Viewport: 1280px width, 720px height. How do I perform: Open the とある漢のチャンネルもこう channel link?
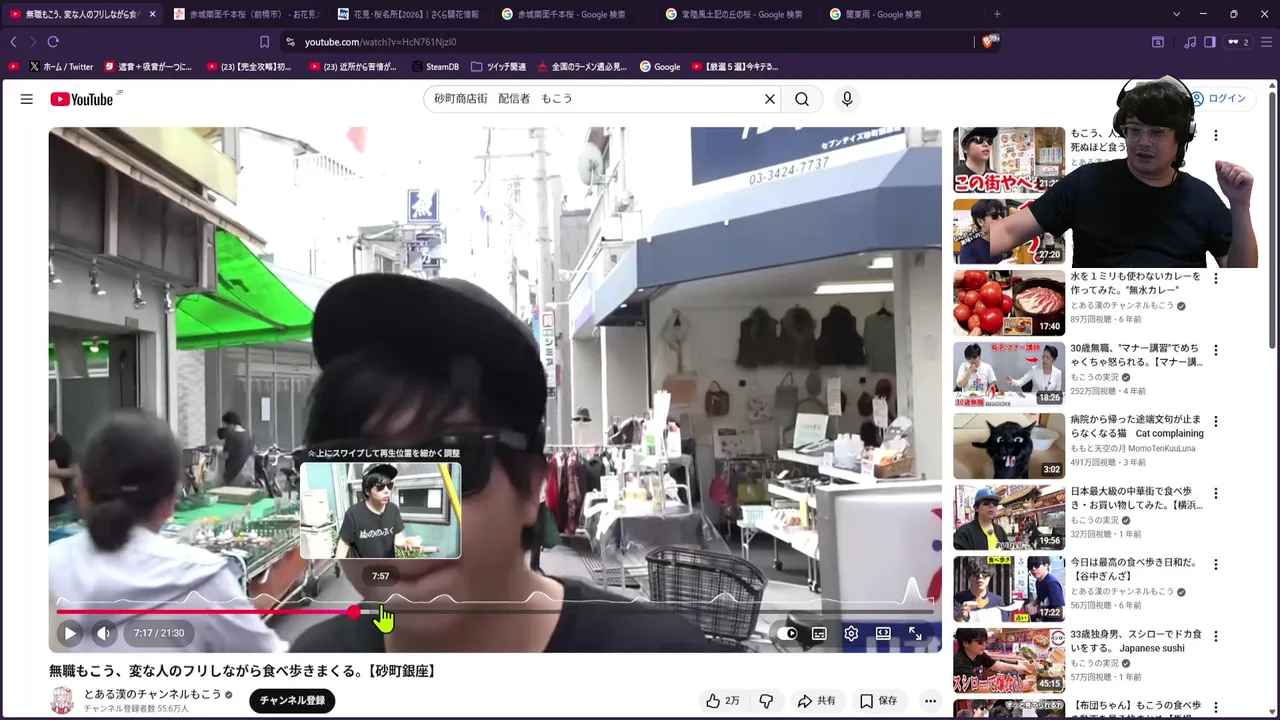pos(153,694)
